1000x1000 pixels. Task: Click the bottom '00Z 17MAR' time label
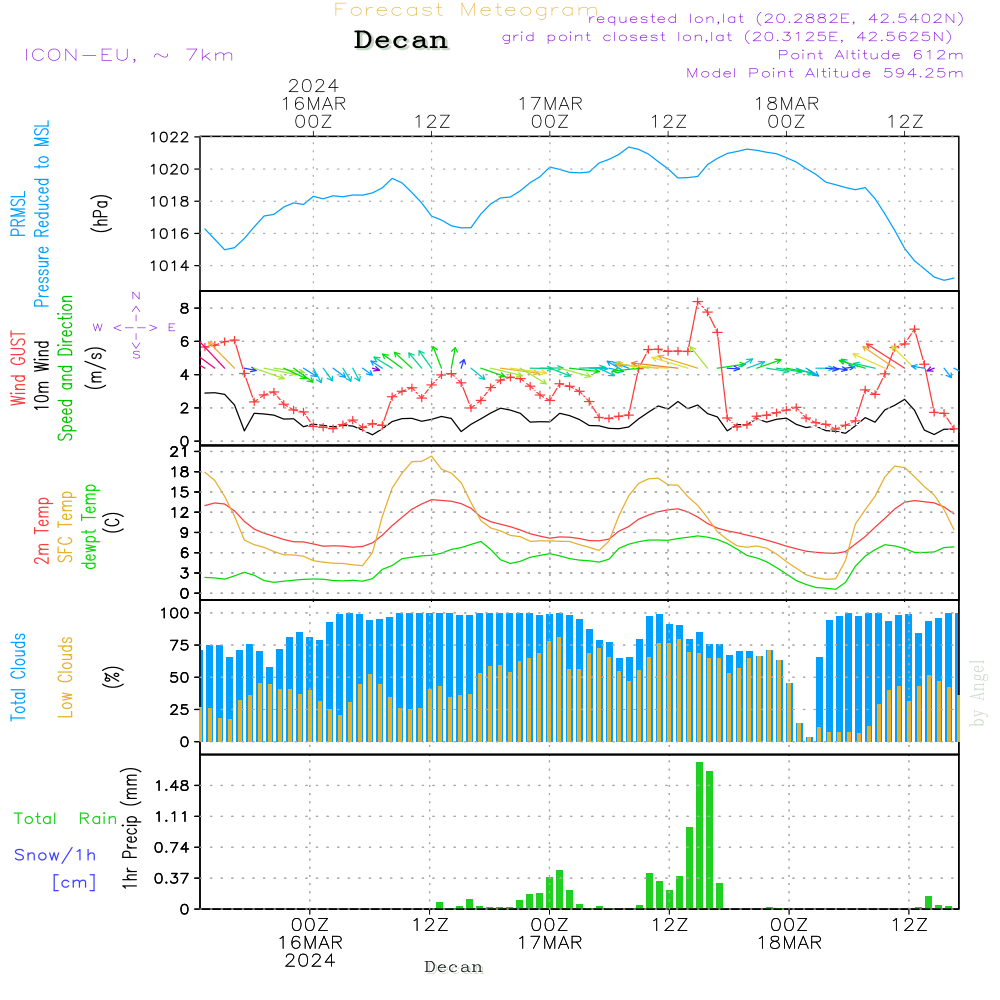549,934
